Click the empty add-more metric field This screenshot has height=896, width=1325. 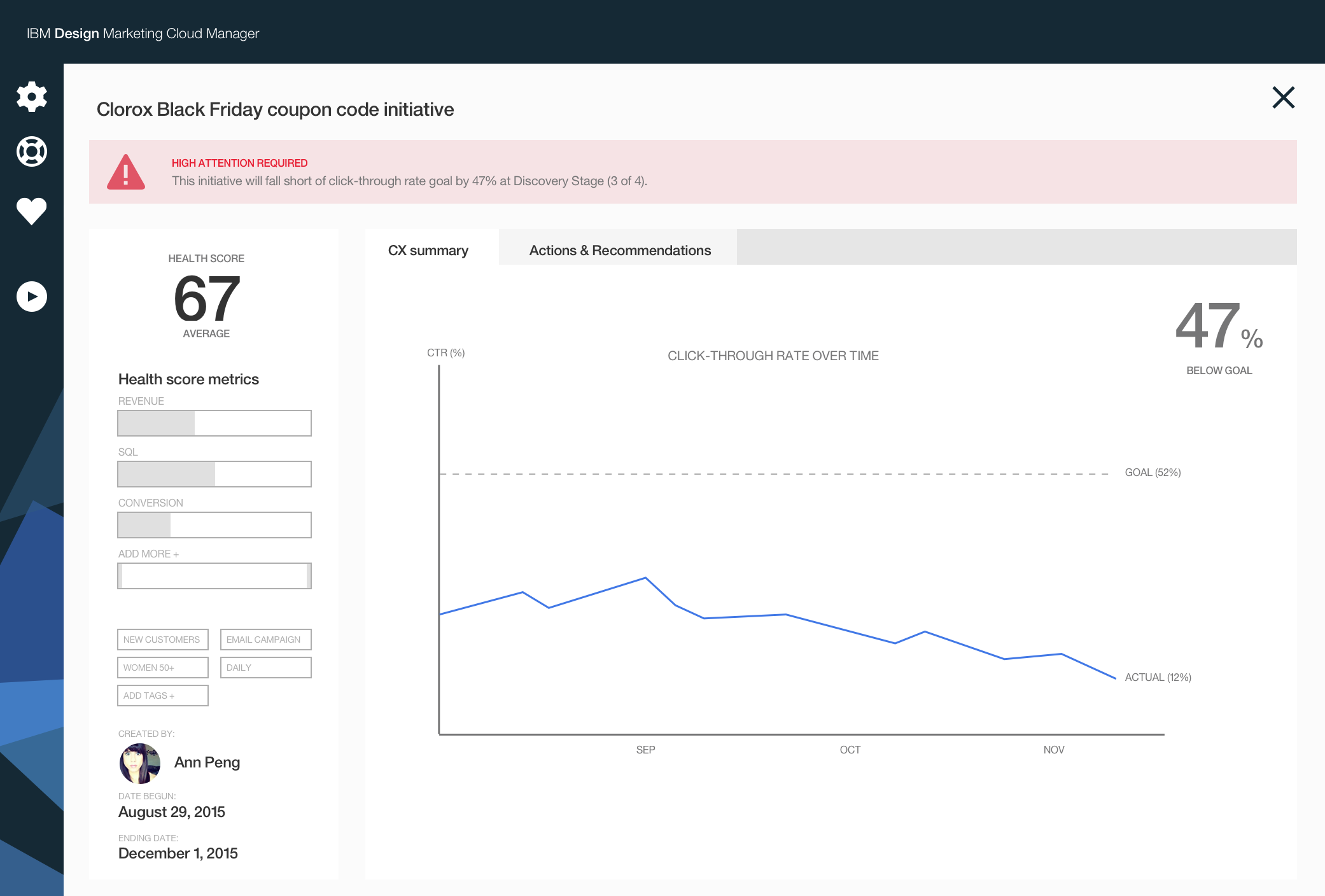click(x=214, y=576)
